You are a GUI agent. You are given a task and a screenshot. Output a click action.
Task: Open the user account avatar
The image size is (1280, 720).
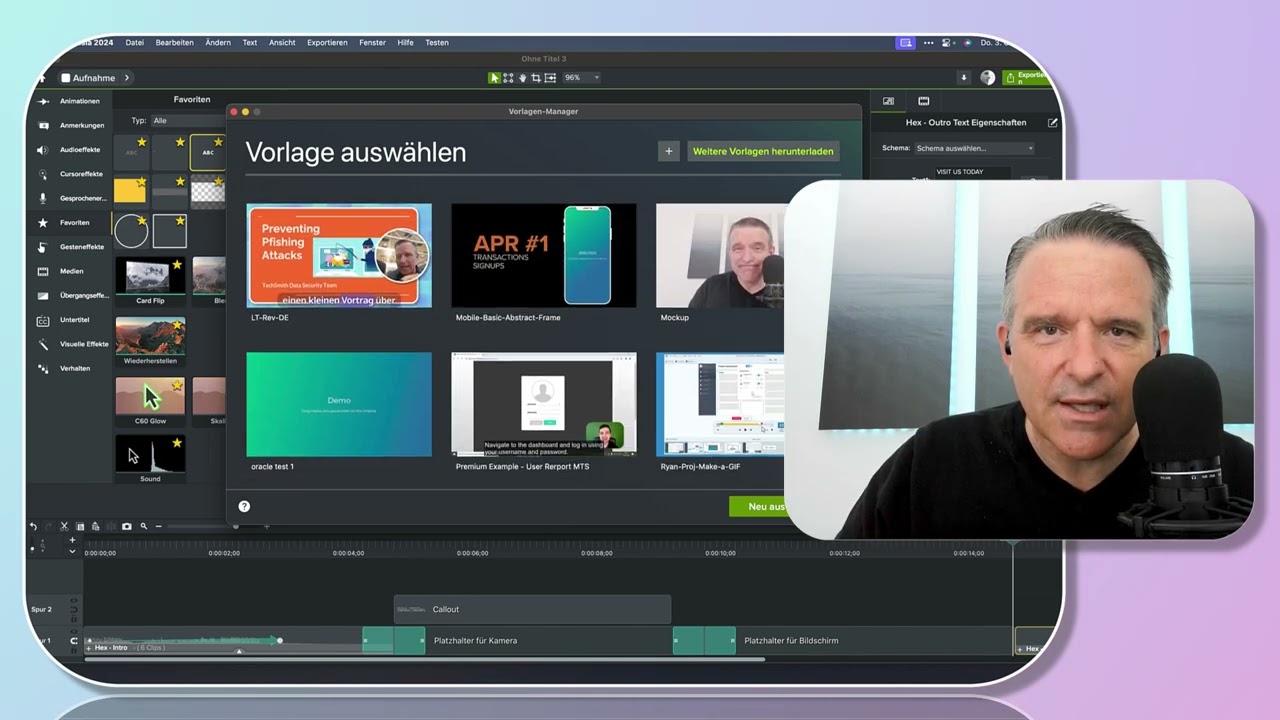(x=987, y=78)
